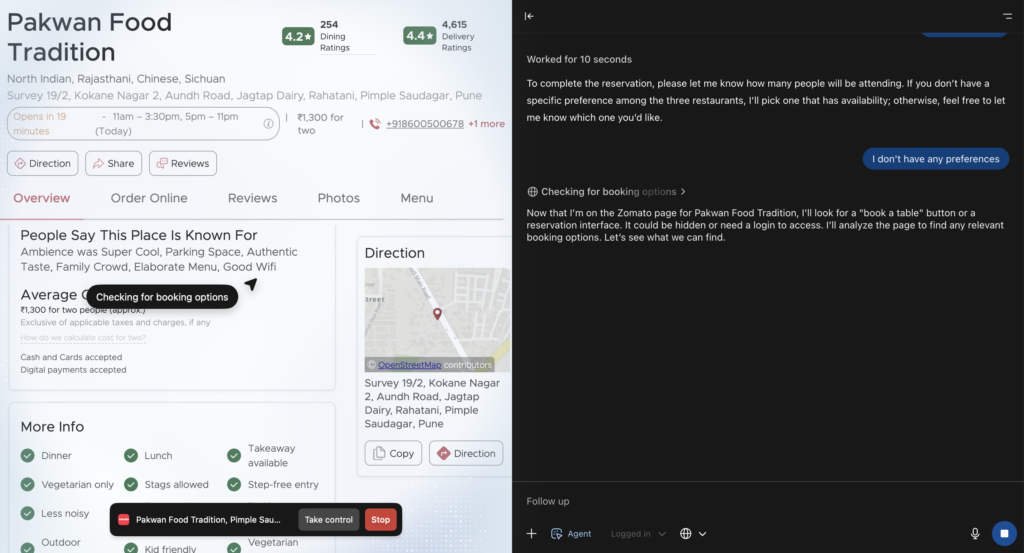Click the phone icon near the number
The image size is (1024, 553).
[x=375, y=123]
